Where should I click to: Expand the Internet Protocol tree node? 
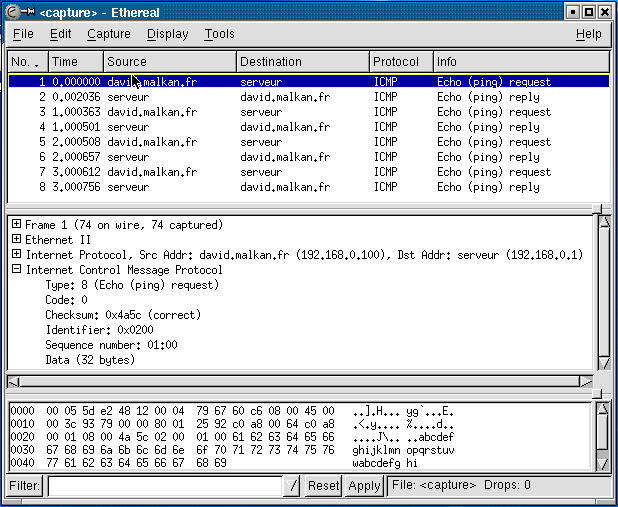[16, 254]
